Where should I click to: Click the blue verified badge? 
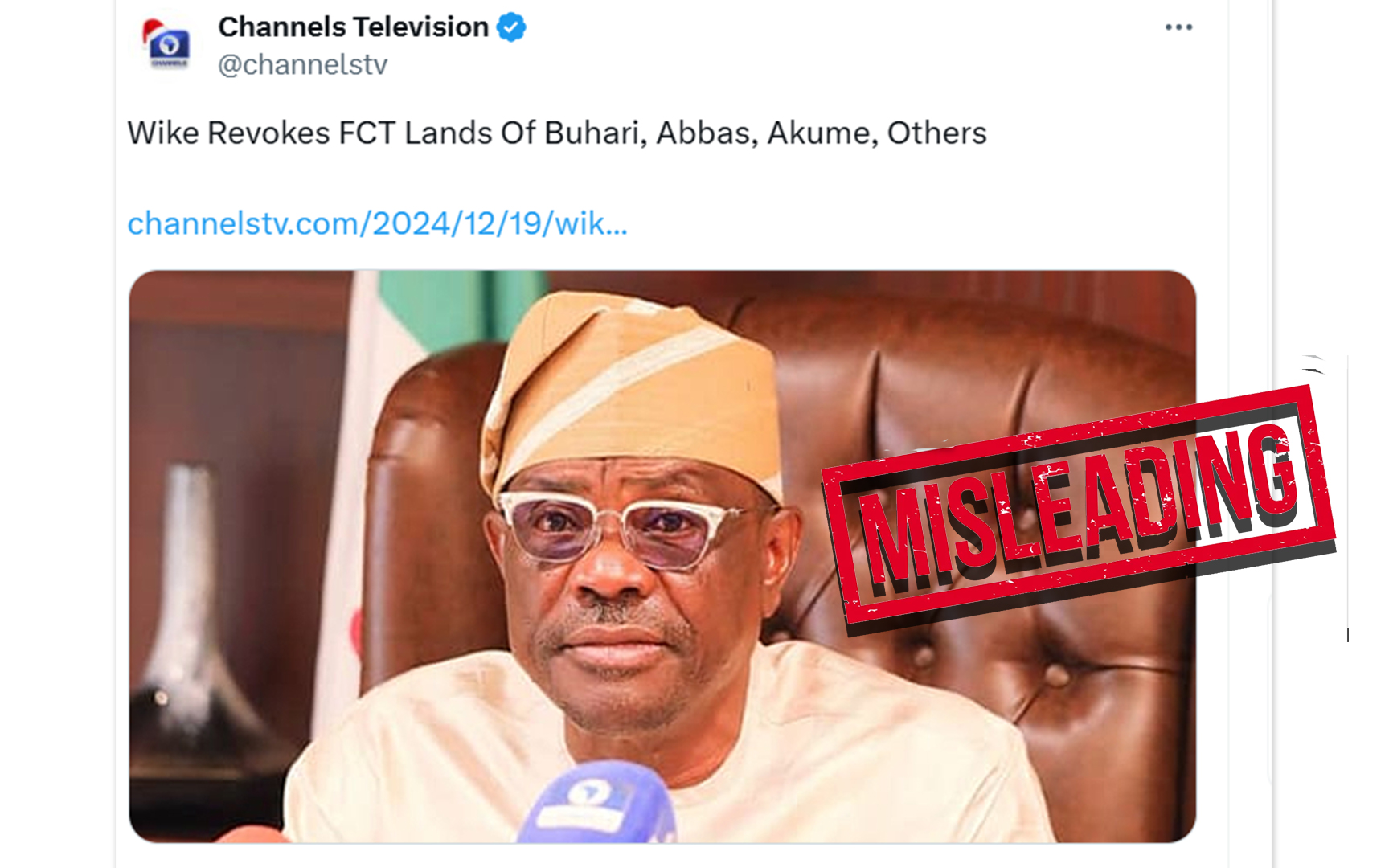(x=511, y=27)
